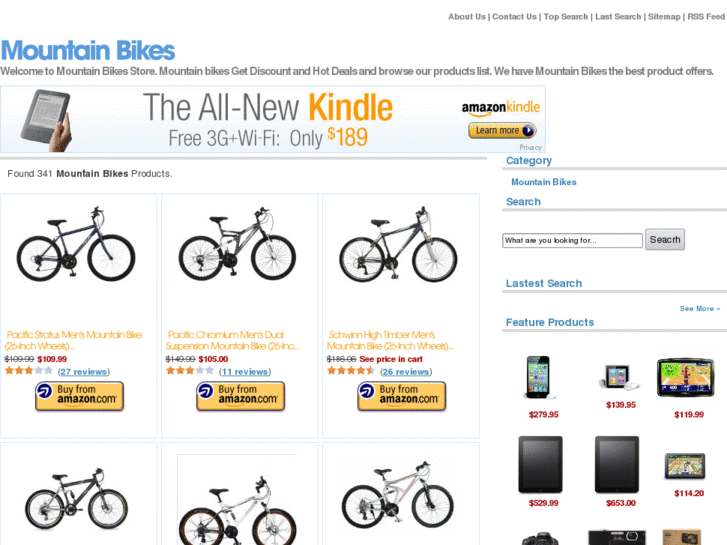Open the About Us menu link
This screenshot has height=545, width=727.
click(x=466, y=17)
